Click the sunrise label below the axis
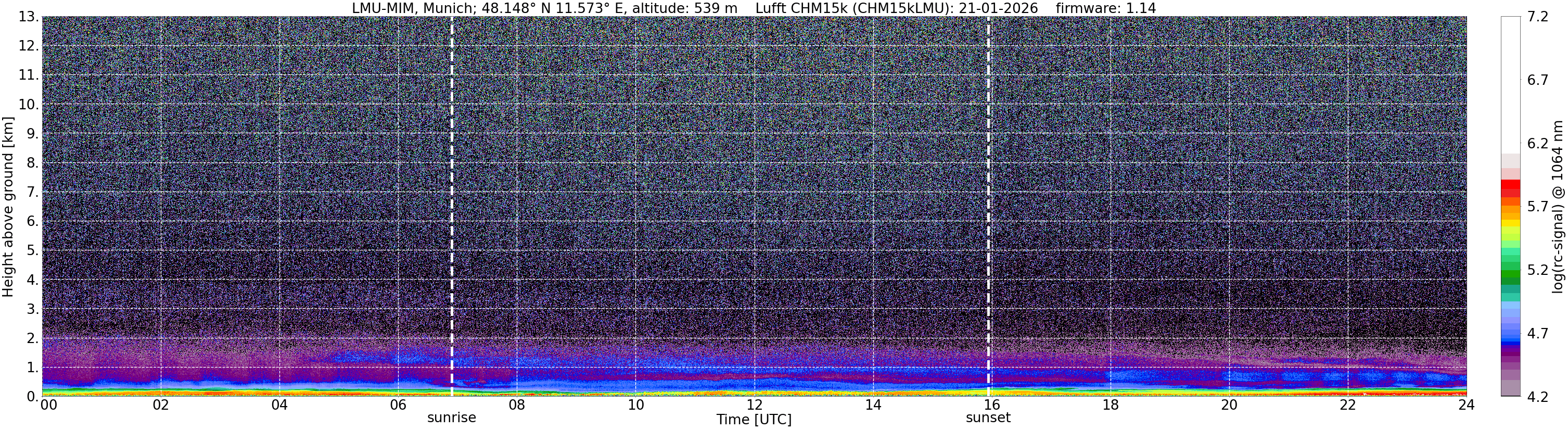1568x430 pixels. 452,418
